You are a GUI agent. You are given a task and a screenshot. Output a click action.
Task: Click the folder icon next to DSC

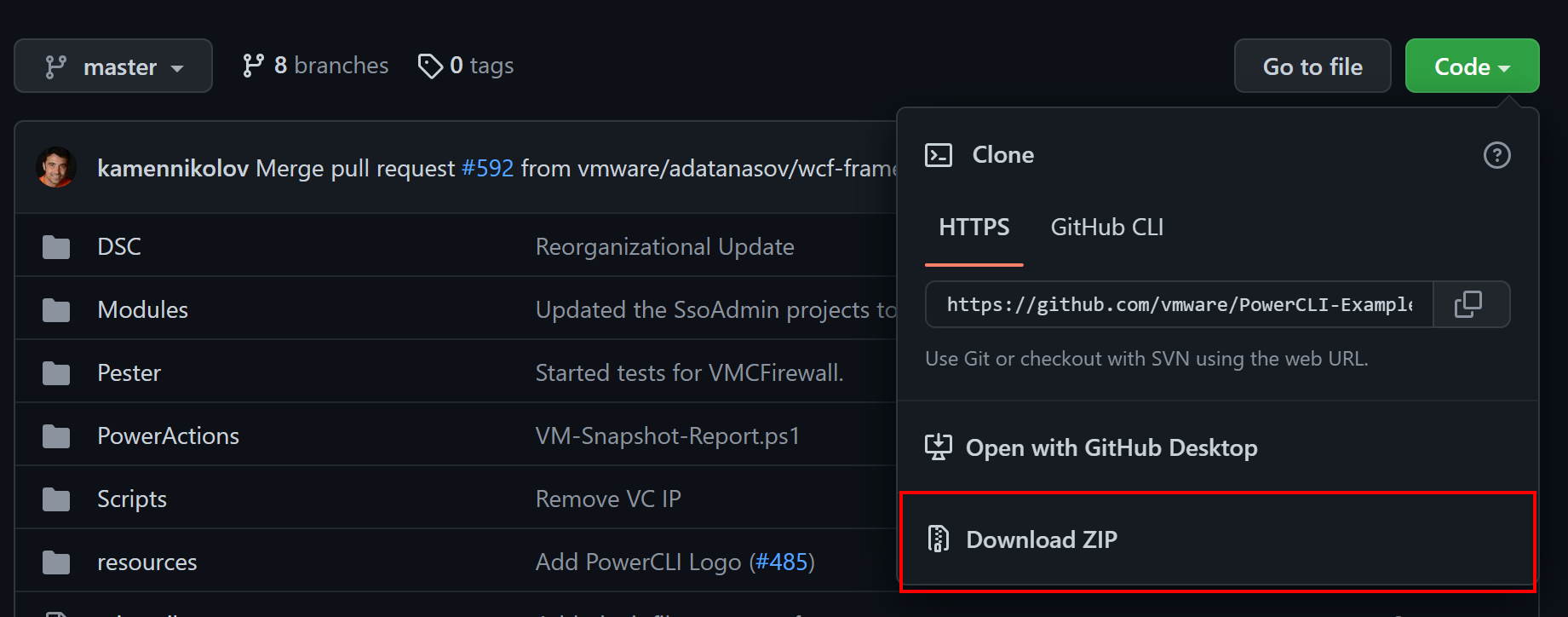point(55,245)
